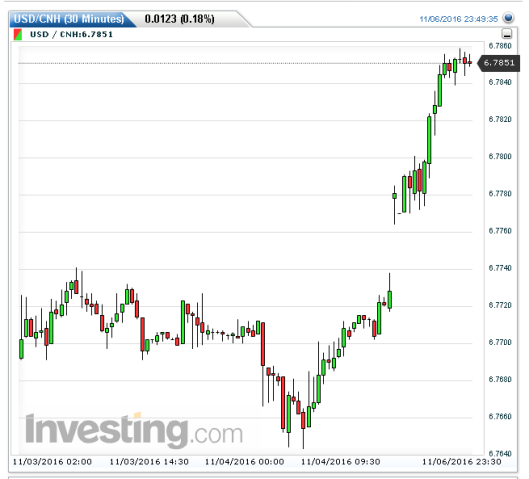Viewport: 529px width, 479px height.
Task: Click the 6.7800 price axis label
Action: 500,156
